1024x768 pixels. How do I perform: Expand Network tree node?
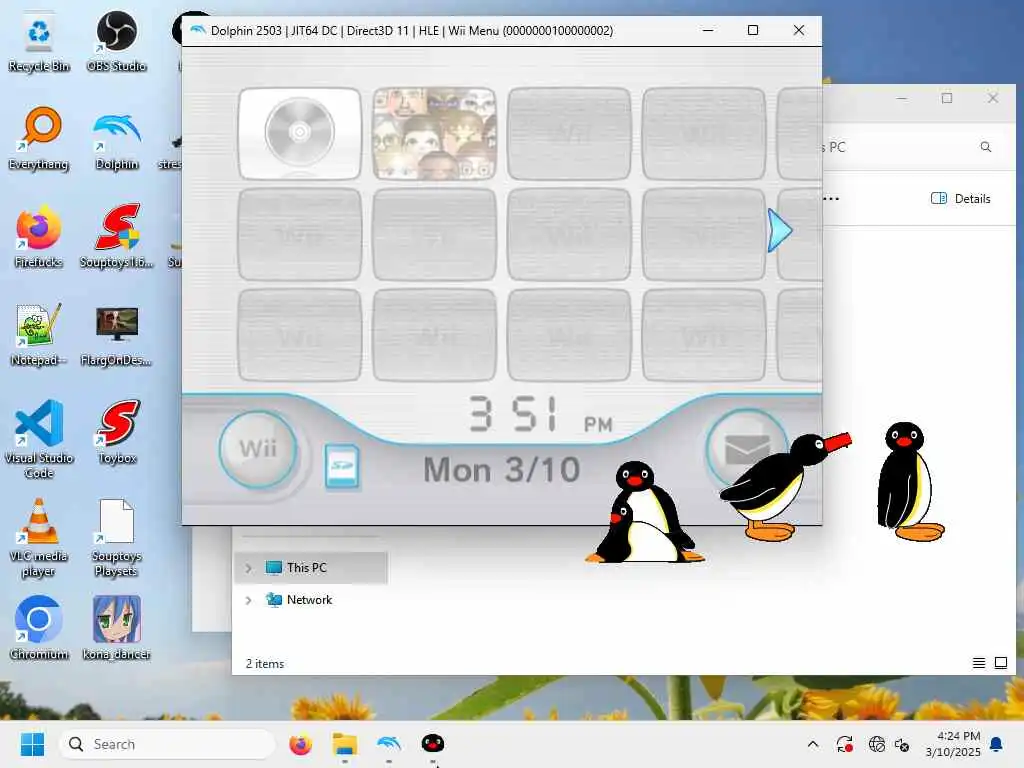click(x=248, y=600)
